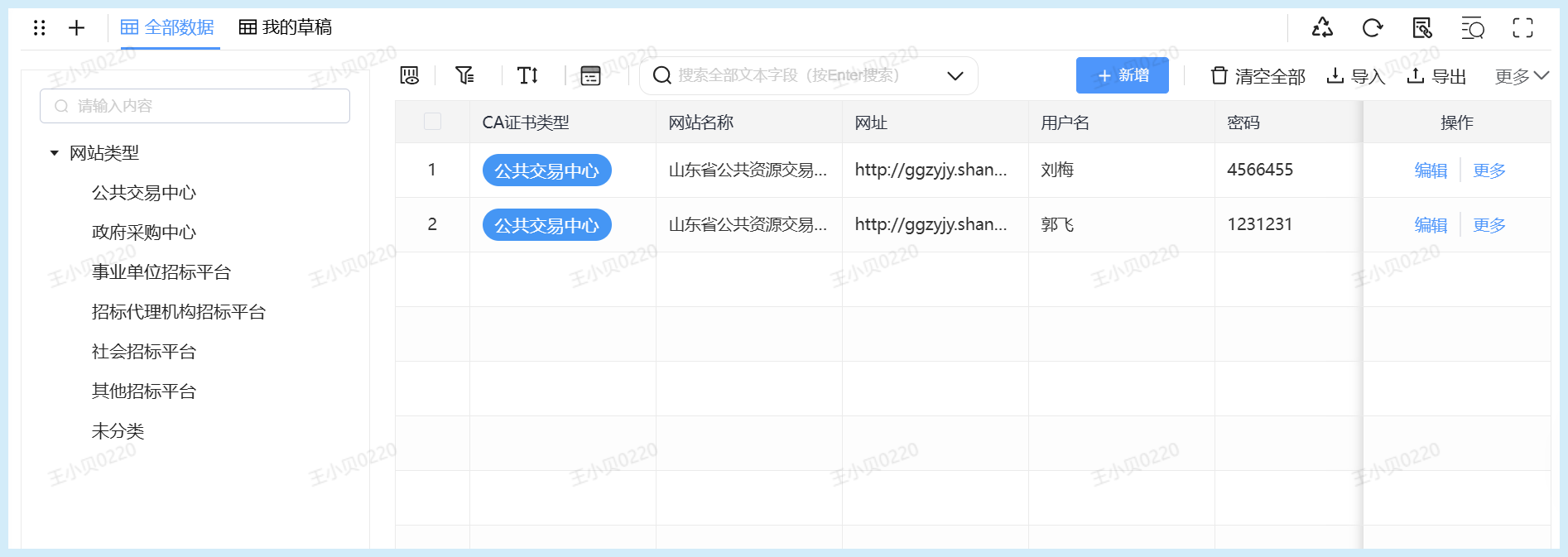Click the plus icon to add view
Screen dimensions: 1568x557
pyautogui.click(x=76, y=28)
